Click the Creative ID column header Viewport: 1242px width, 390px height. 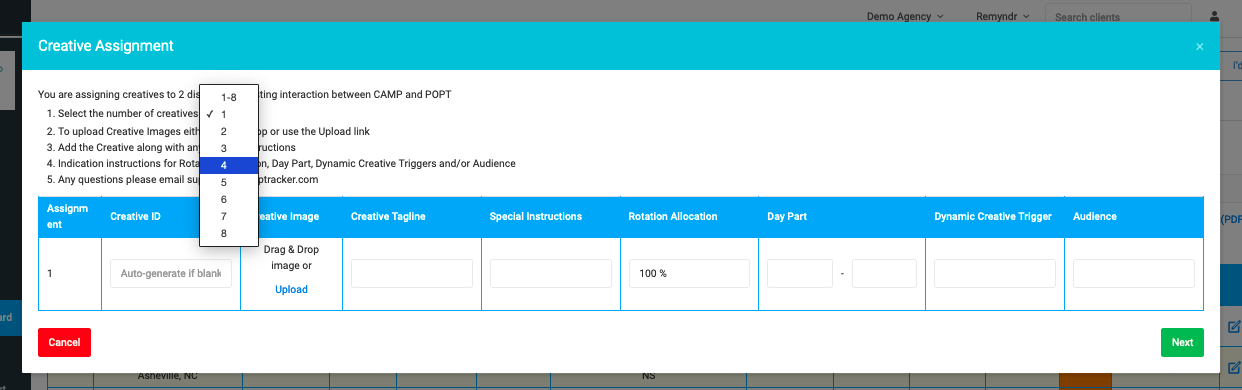coord(135,216)
